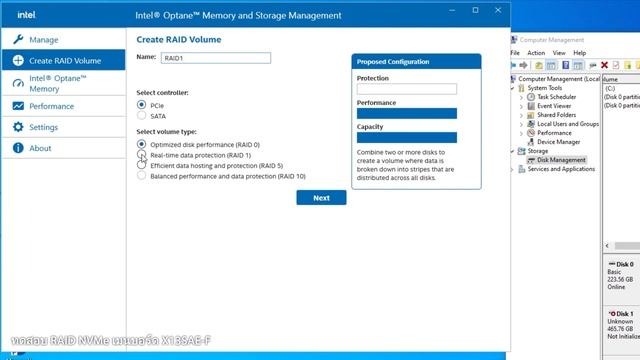The width and height of the screenshot is (640, 360).
Task: Click the Help question mark toolbar icon
Action: tap(566, 65)
